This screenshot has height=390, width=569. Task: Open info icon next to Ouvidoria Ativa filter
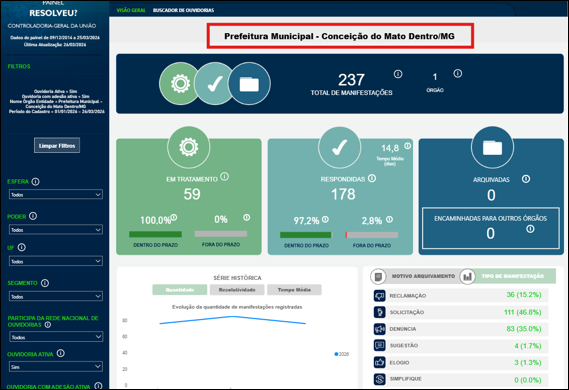pos(61,353)
